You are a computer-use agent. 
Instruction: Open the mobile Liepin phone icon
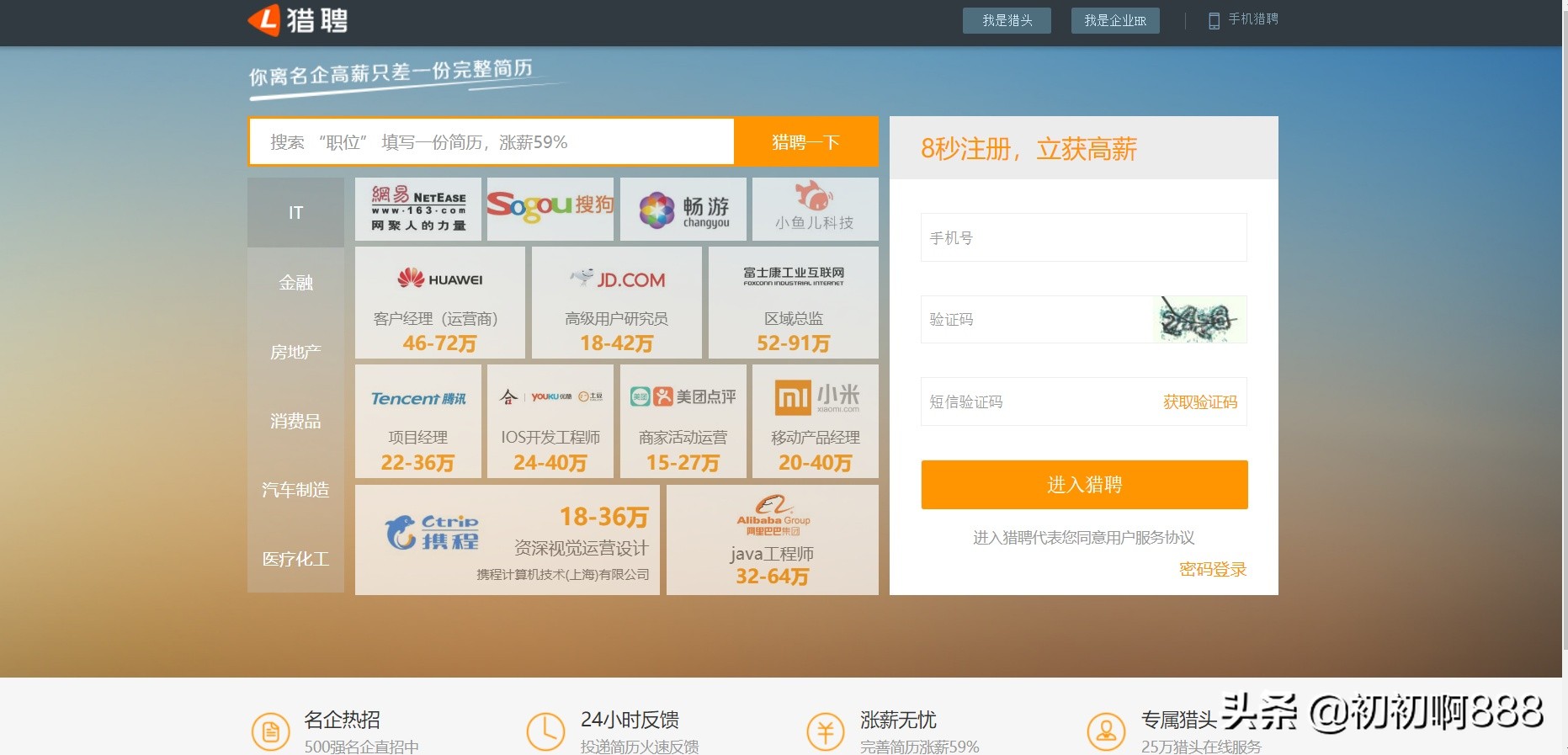1214,20
